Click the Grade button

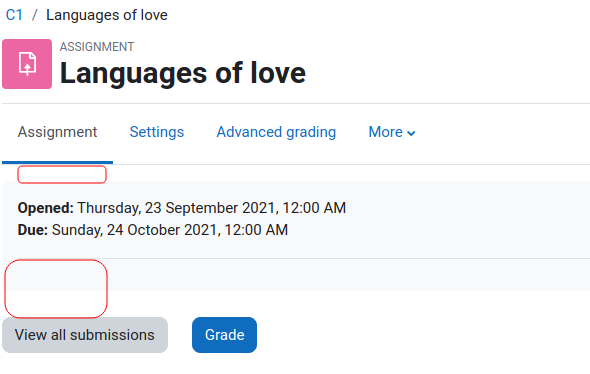[225, 335]
